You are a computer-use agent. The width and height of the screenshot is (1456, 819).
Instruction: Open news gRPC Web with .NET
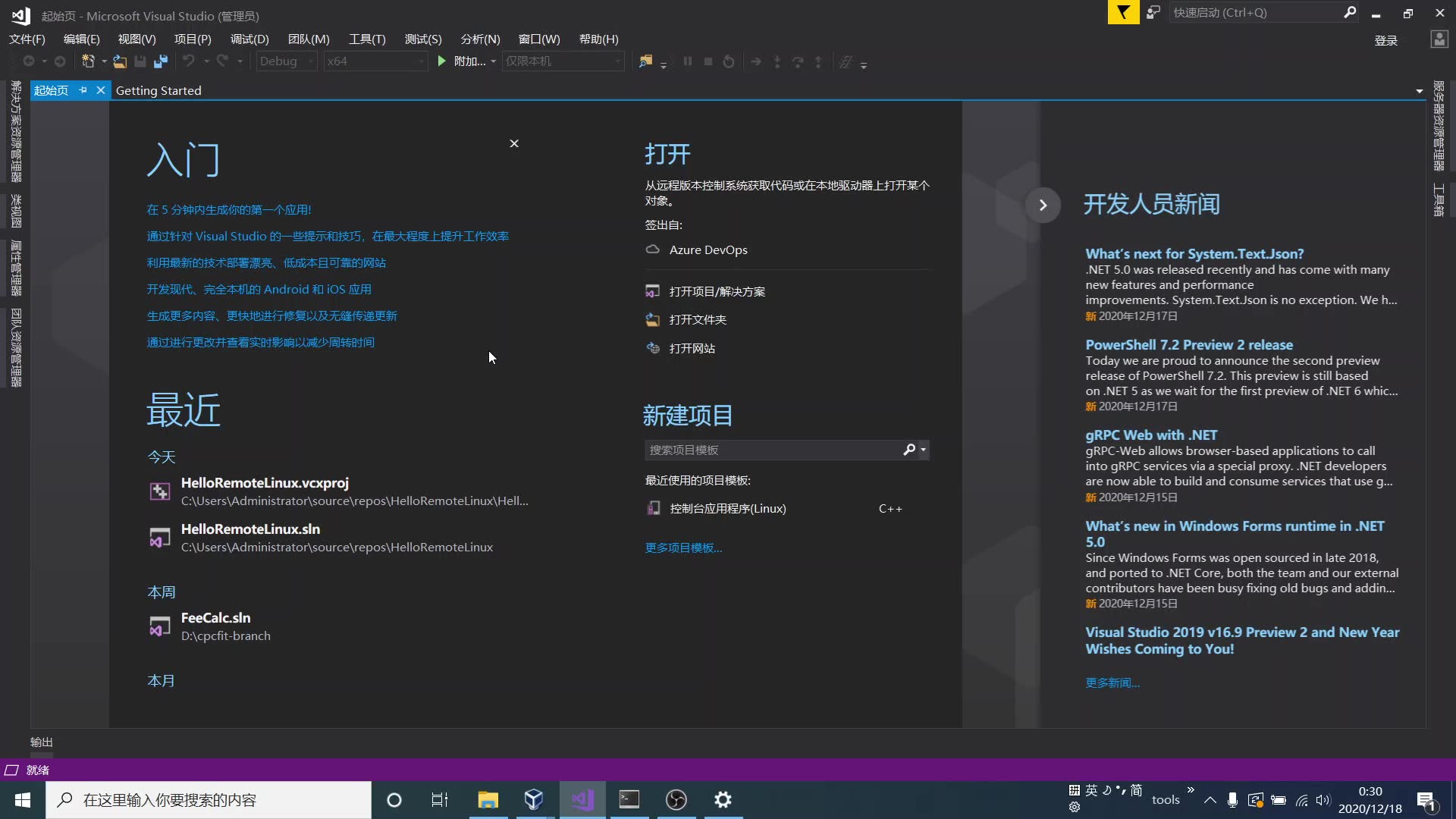click(1151, 435)
